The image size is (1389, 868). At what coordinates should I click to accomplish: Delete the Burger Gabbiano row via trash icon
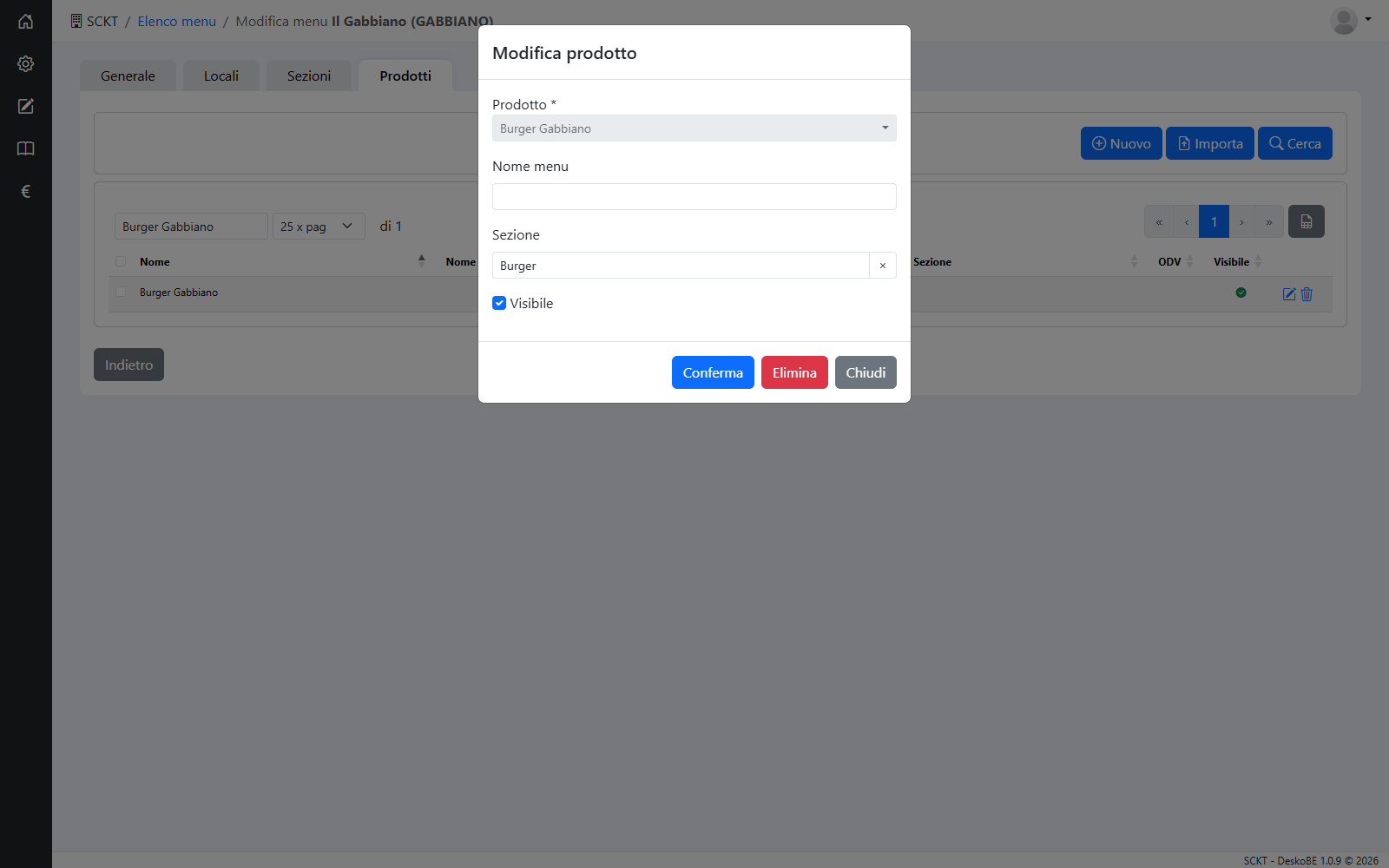pyautogui.click(x=1307, y=294)
